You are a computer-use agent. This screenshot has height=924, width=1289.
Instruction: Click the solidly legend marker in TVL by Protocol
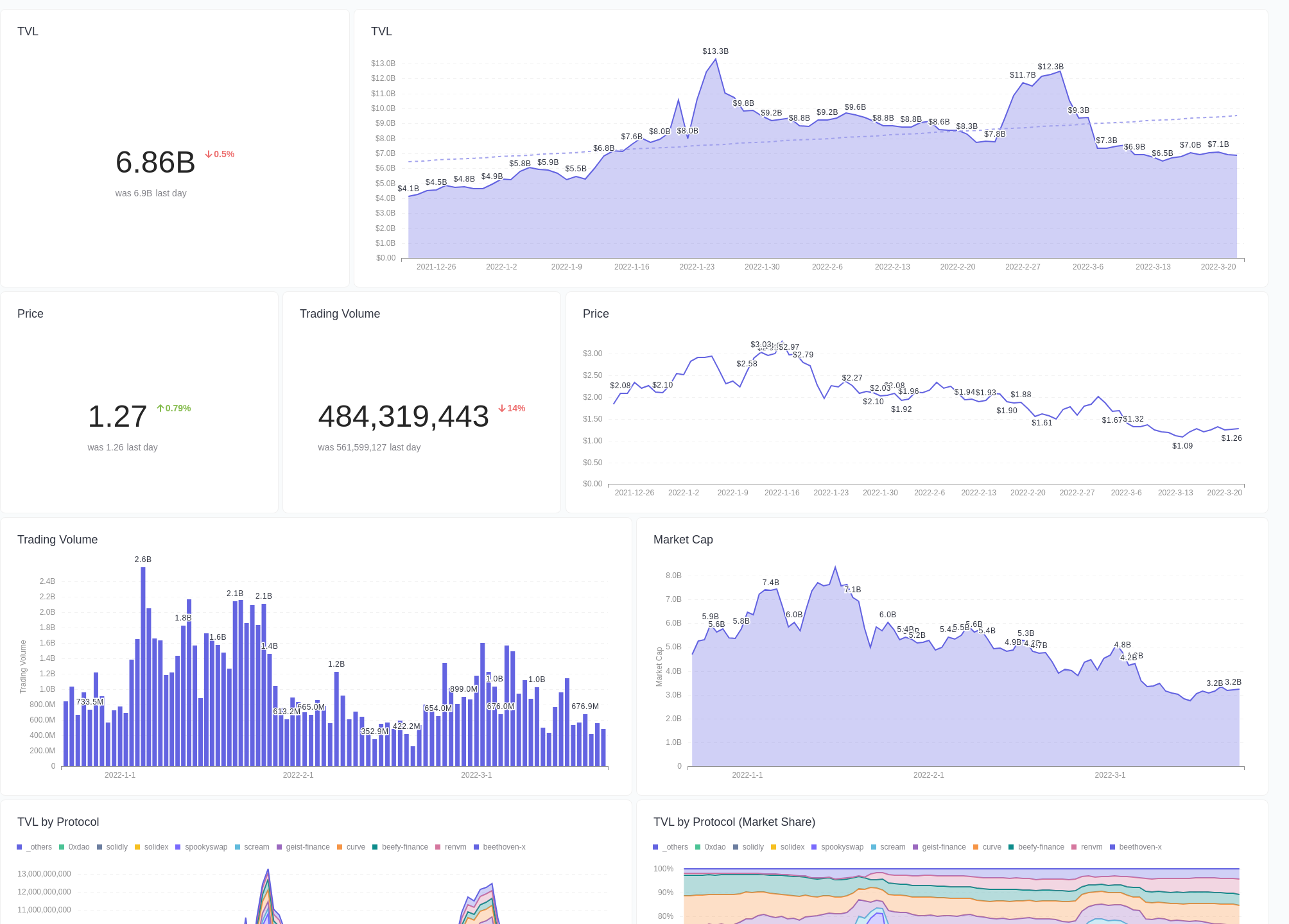[x=99, y=847]
